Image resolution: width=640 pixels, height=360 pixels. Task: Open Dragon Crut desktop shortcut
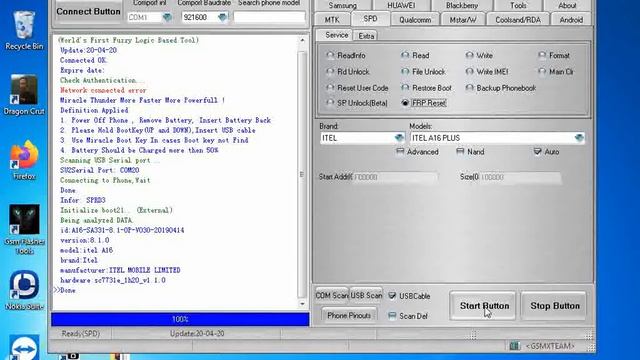tap(24, 95)
